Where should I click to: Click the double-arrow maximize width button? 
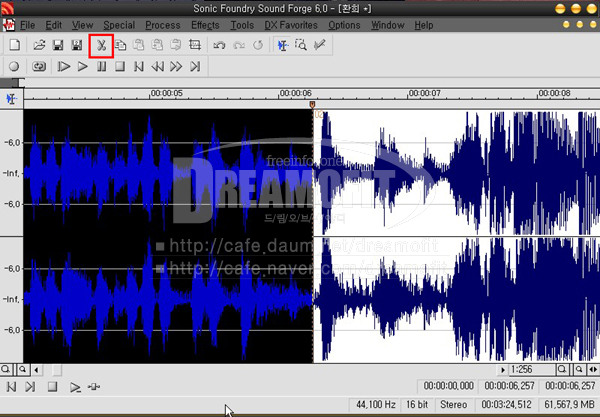593,370
